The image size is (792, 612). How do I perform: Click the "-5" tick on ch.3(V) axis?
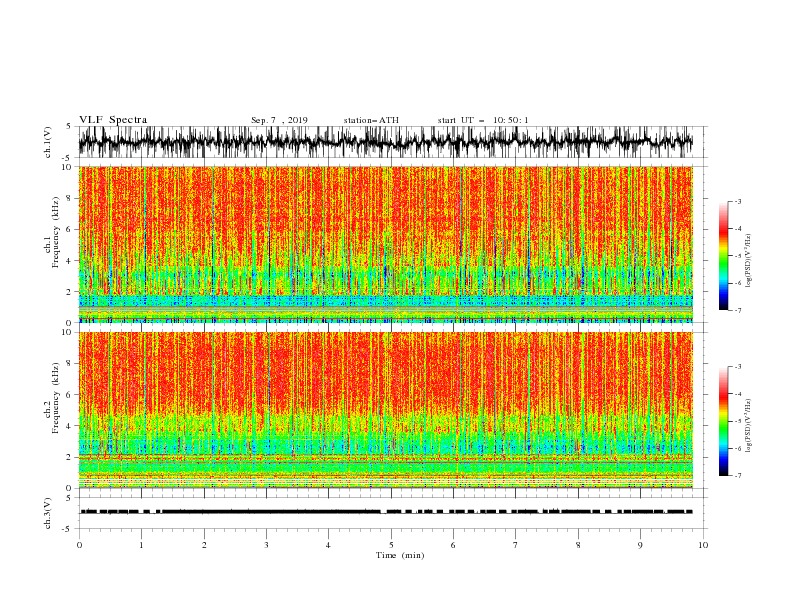(x=68, y=529)
